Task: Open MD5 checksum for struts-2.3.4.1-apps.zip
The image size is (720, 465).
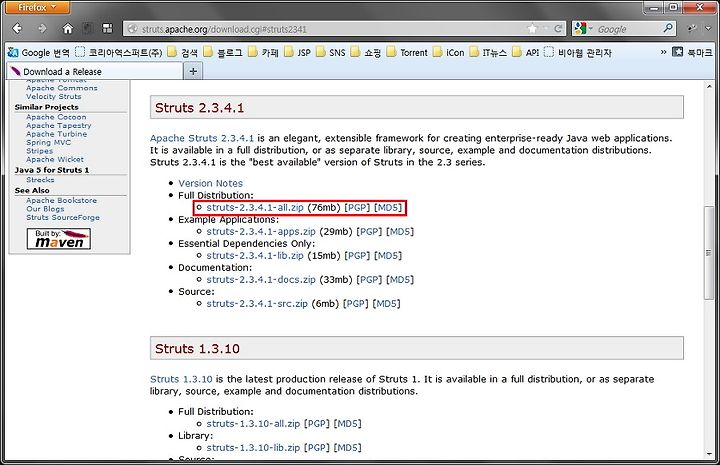Action: tap(400, 231)
